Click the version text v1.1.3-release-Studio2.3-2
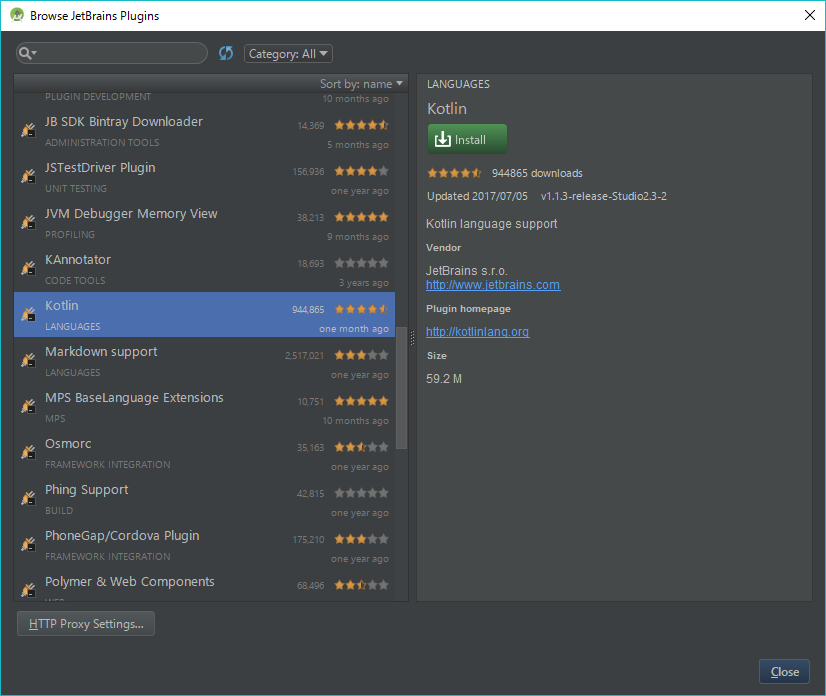The image size is (826, 696). tap(604, 196)
